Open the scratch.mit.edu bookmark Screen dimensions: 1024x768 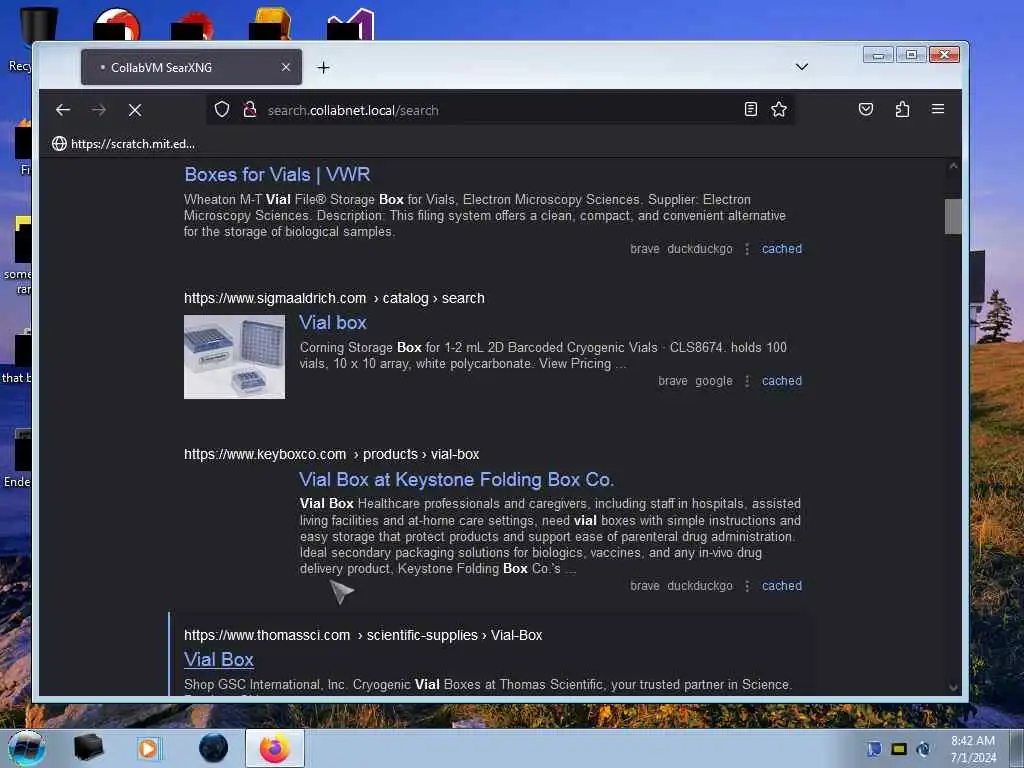click(x=123, y=144)
